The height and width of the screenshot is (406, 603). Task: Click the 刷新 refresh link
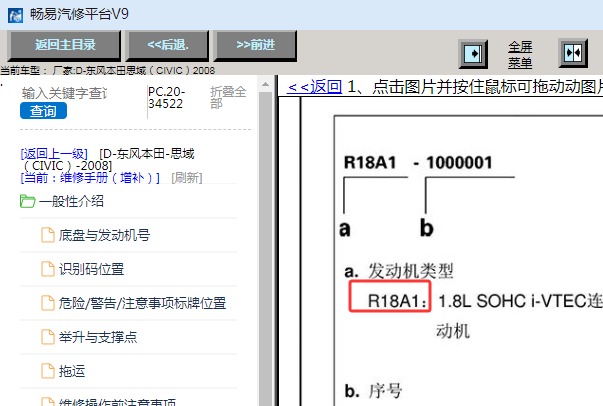[187, 178]
